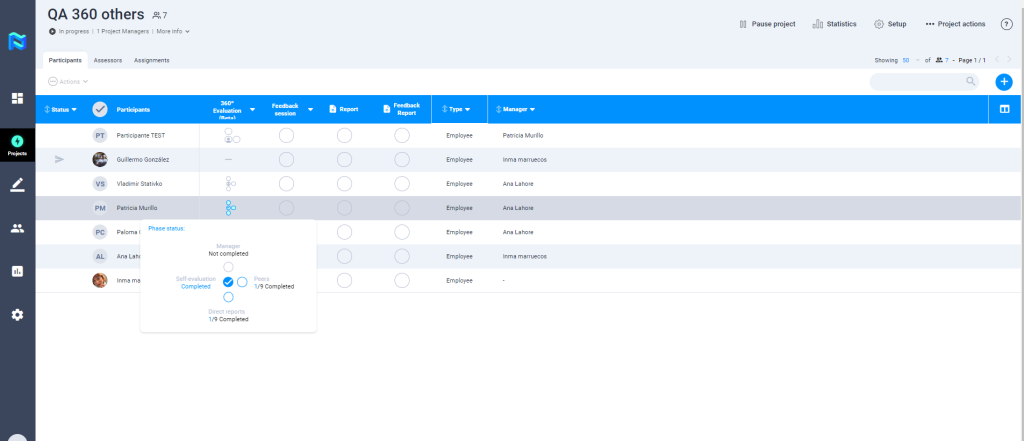Open the settings gear icon in sidebar
The height and width of the screenshot is (441, 1024).
(17, 315)
